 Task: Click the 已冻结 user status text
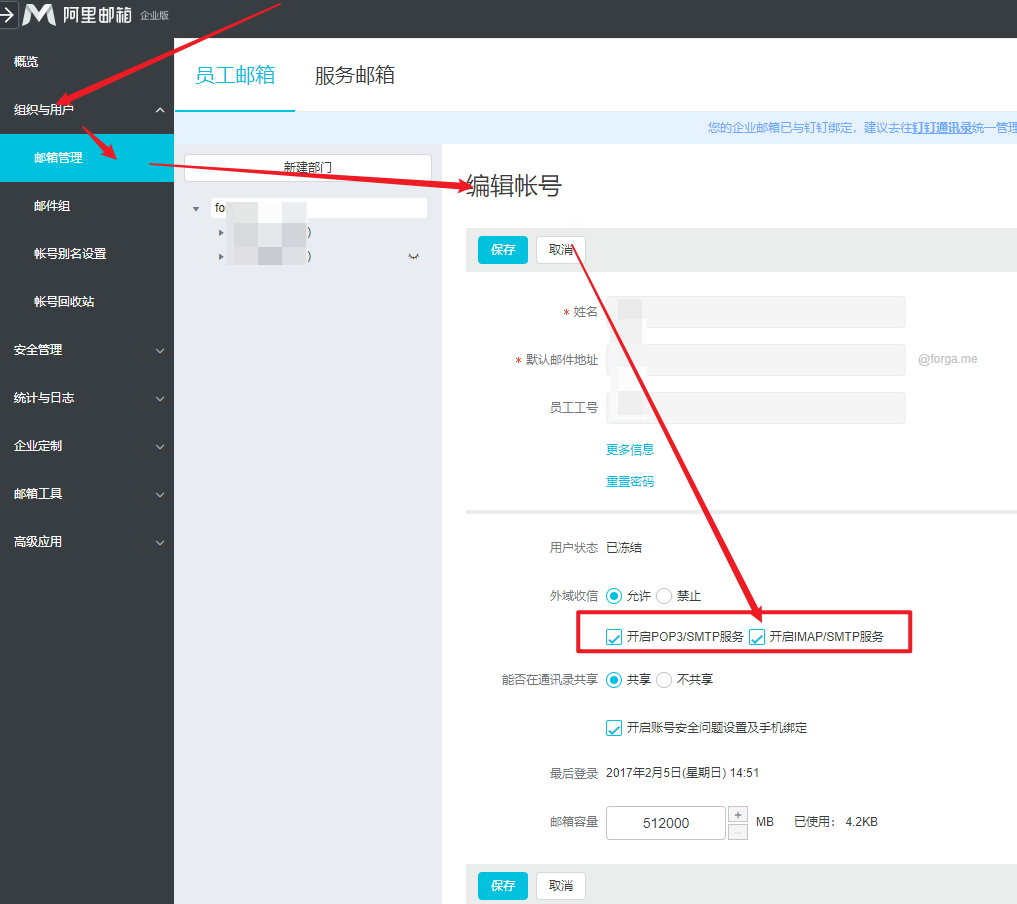624,548
